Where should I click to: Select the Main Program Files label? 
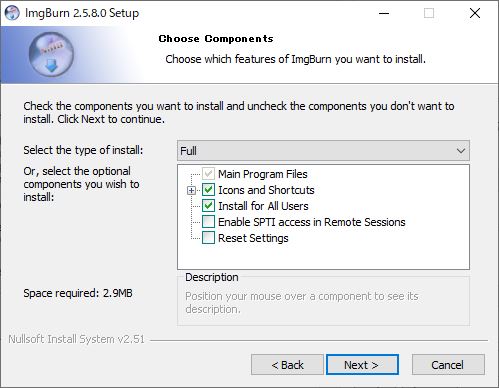click(x=263, y=174)
